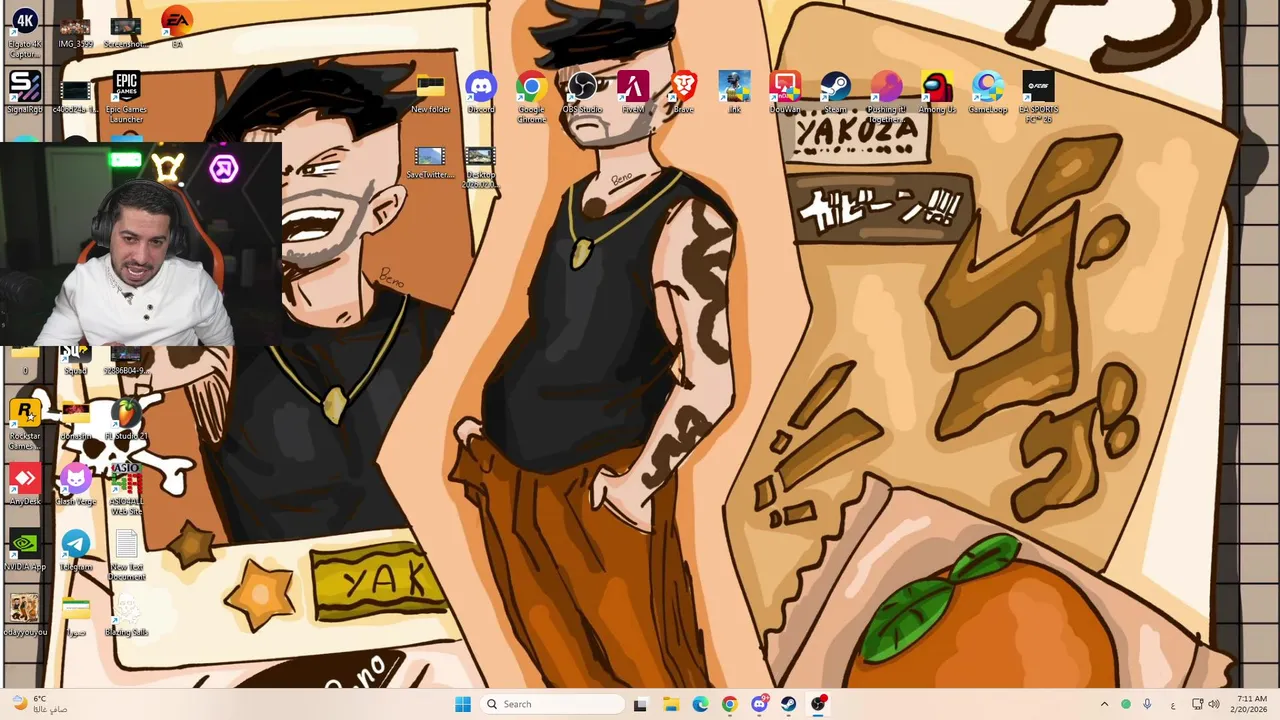Launch Epic Games Launcher shortcut
This screenshot has width=1280, height=720.
(126, 97)
